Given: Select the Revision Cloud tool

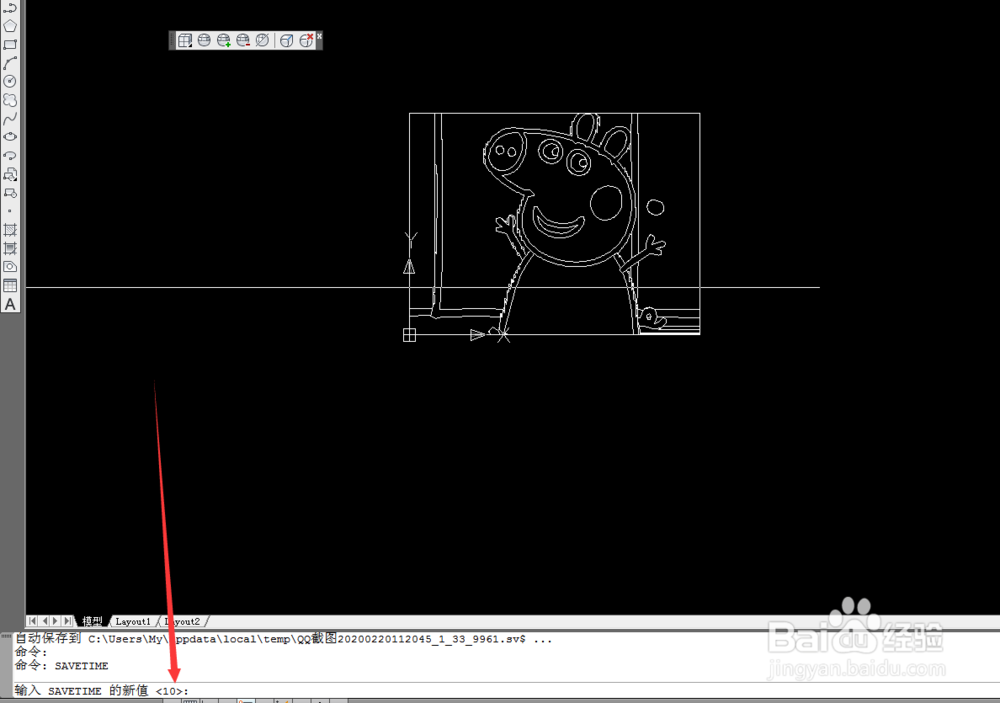Looking at the screenshot, I should point(10,100).
